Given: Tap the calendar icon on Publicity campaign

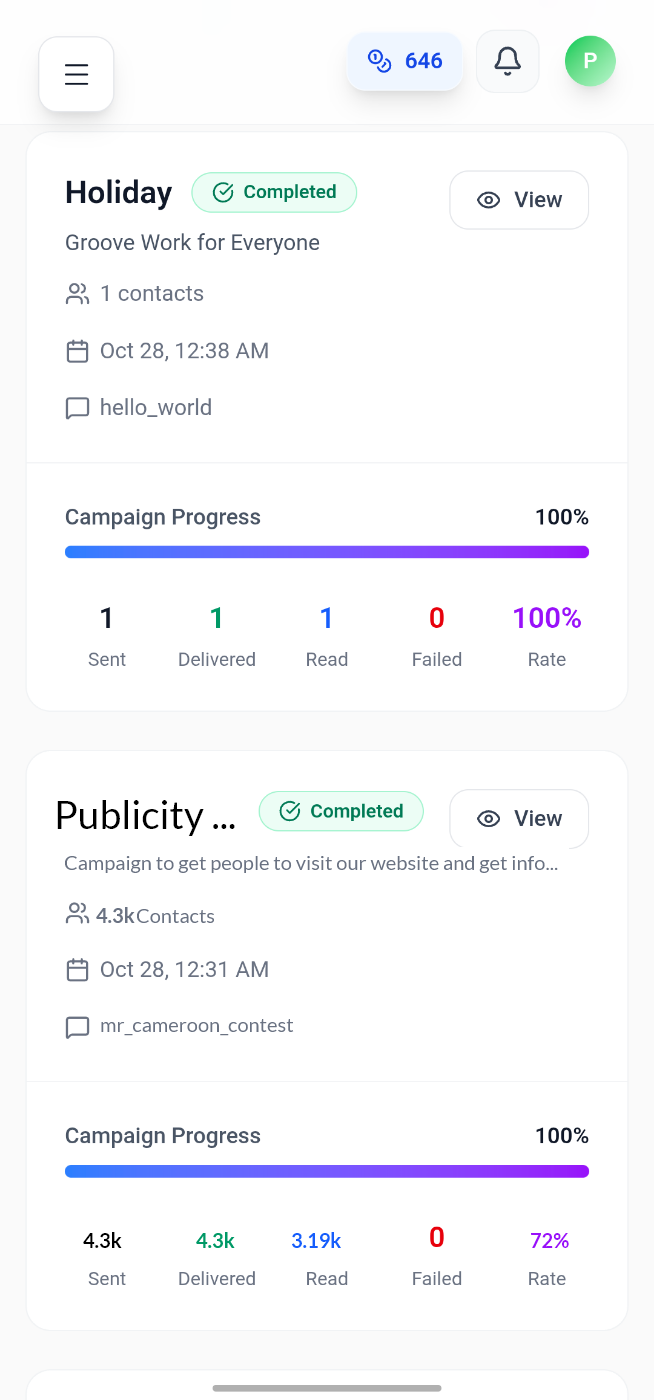Looking at the screenshot, I should [78, 969].
